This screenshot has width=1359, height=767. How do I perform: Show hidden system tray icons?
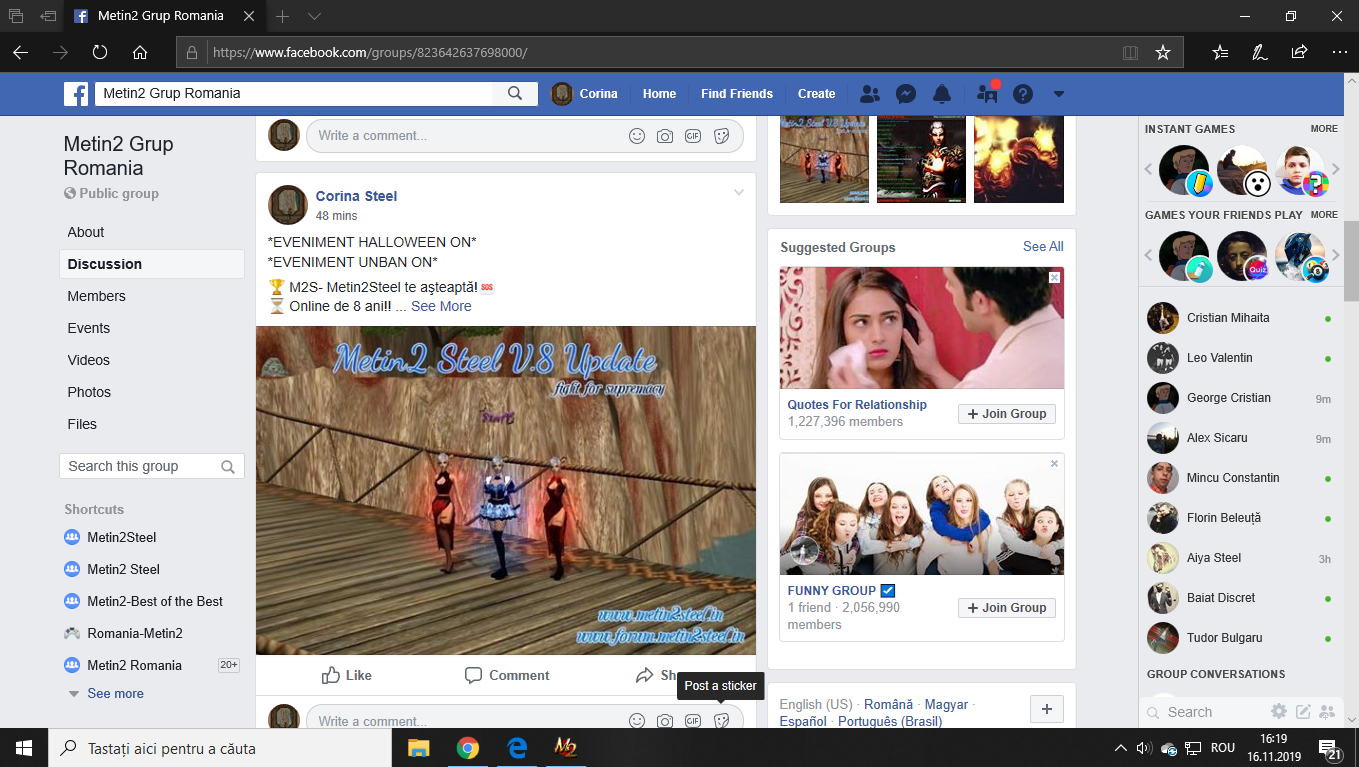click(1120, 747)
